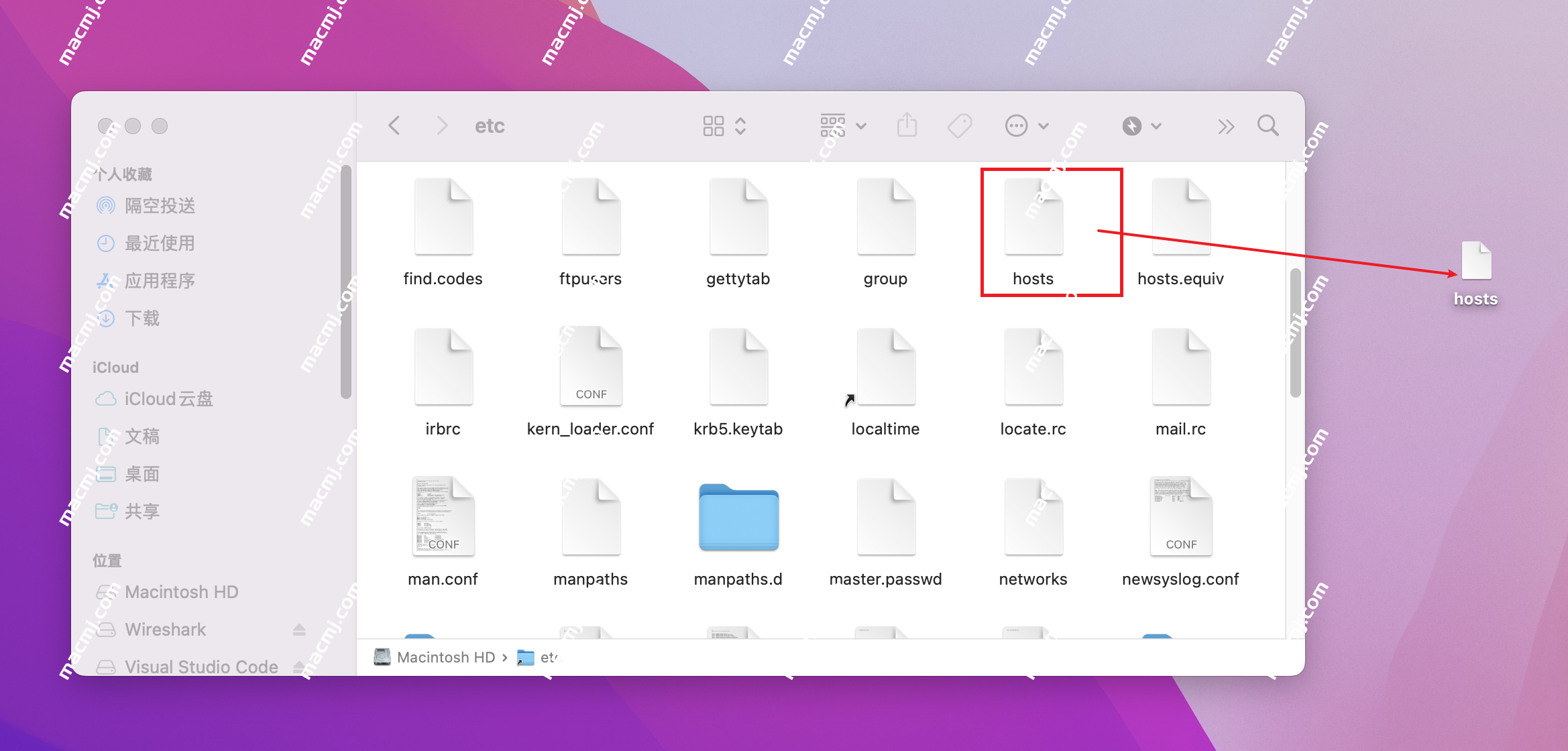Image resolution: width=1568 pixels, height=751 pixels.
Task: Open Visual Studio Code volume in sidebar
Action: point(188,667)
